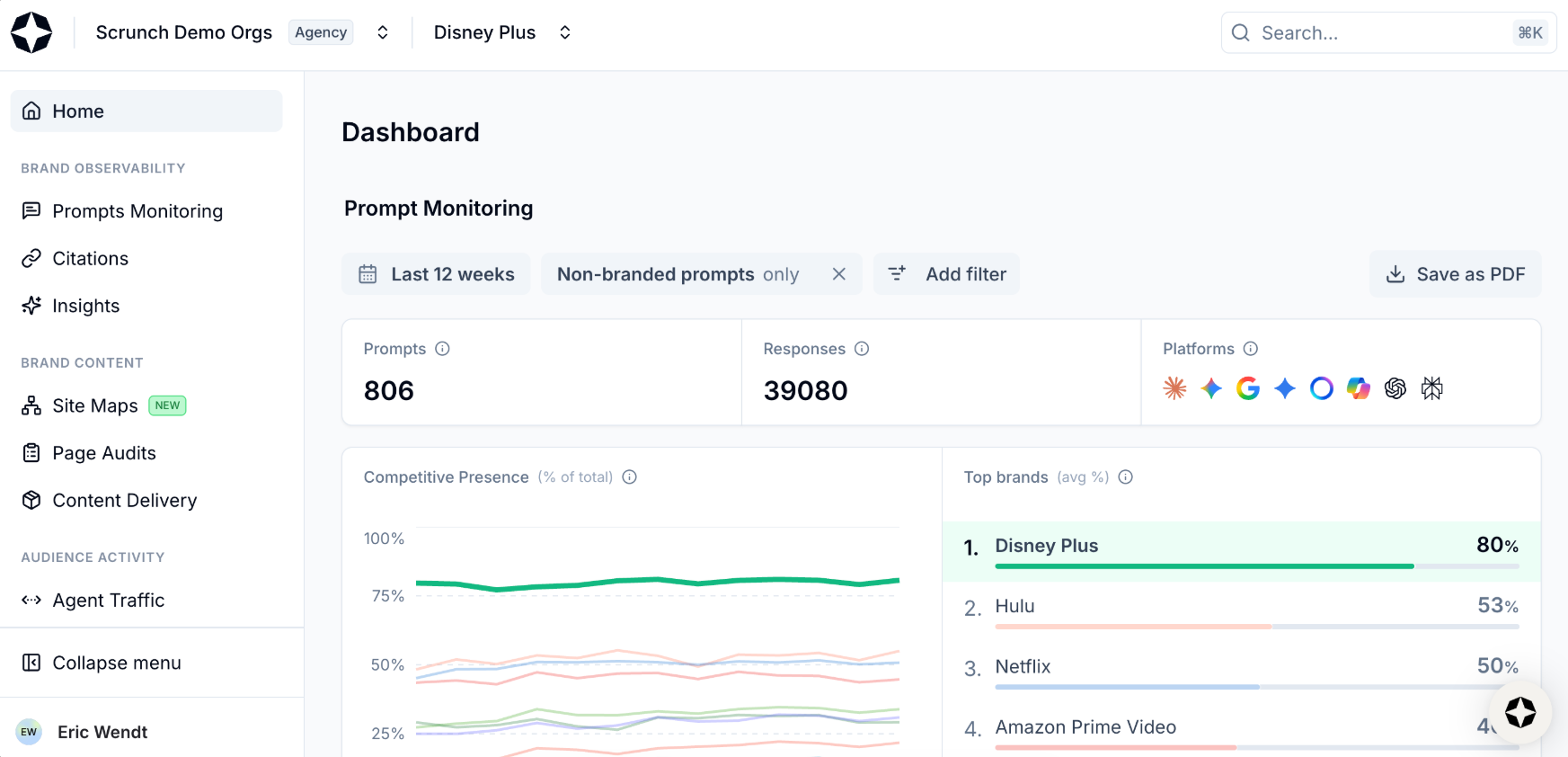Click the Save as PDF button
Screen dimensions: 1568x757
(x=1456, y=274)
